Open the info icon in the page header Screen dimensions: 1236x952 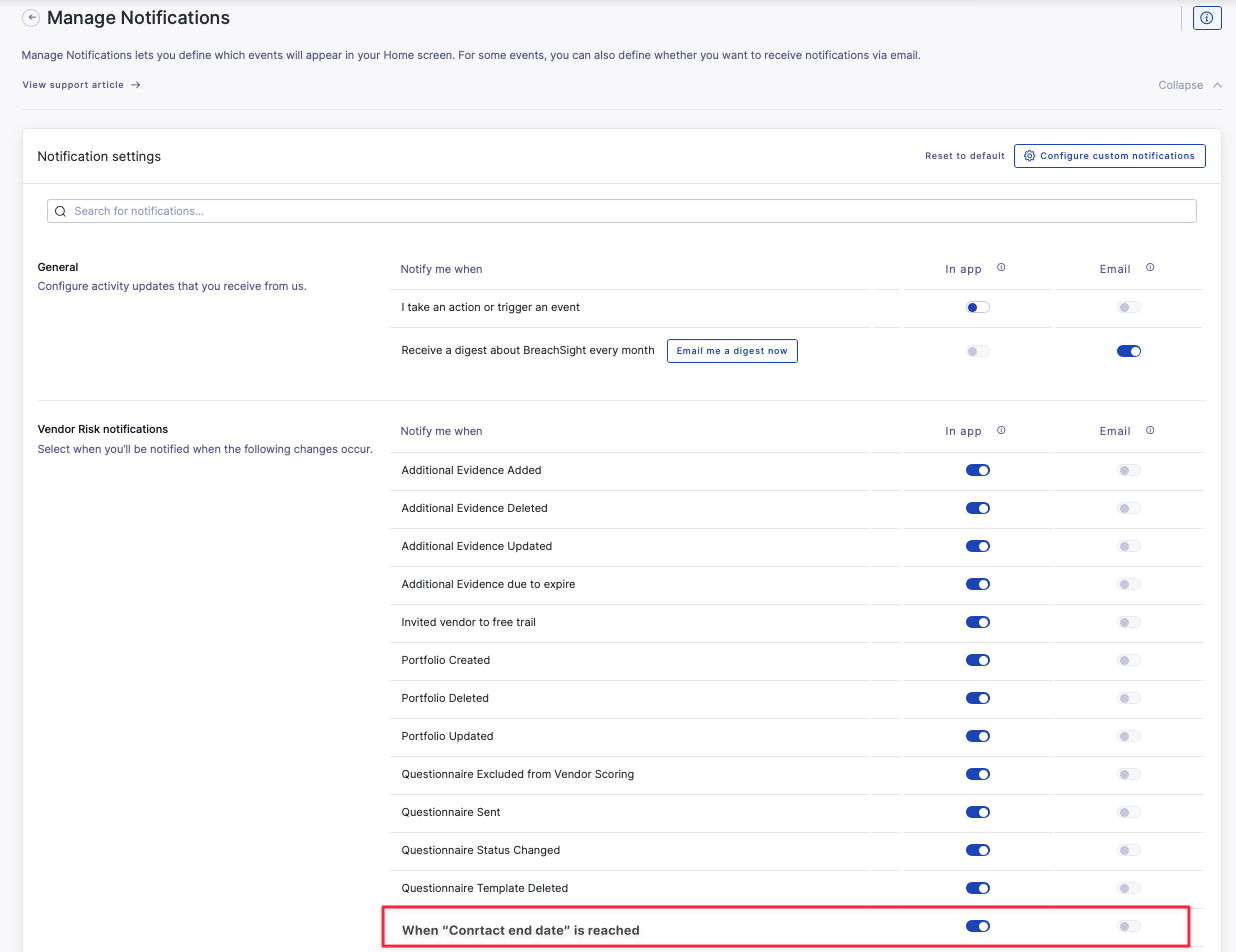pos(1207,18)
